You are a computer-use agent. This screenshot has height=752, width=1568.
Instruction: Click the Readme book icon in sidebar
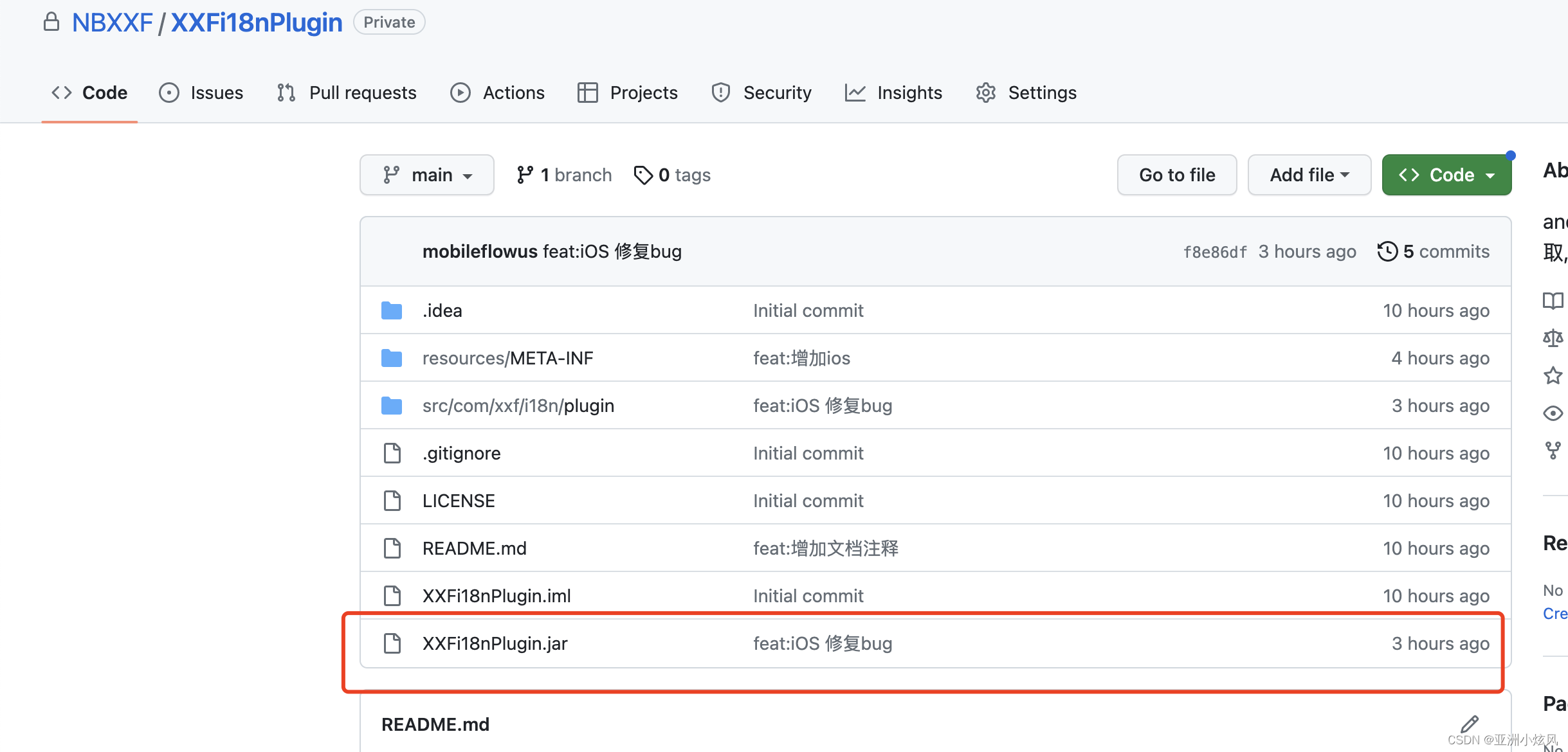pos(1553,300)
